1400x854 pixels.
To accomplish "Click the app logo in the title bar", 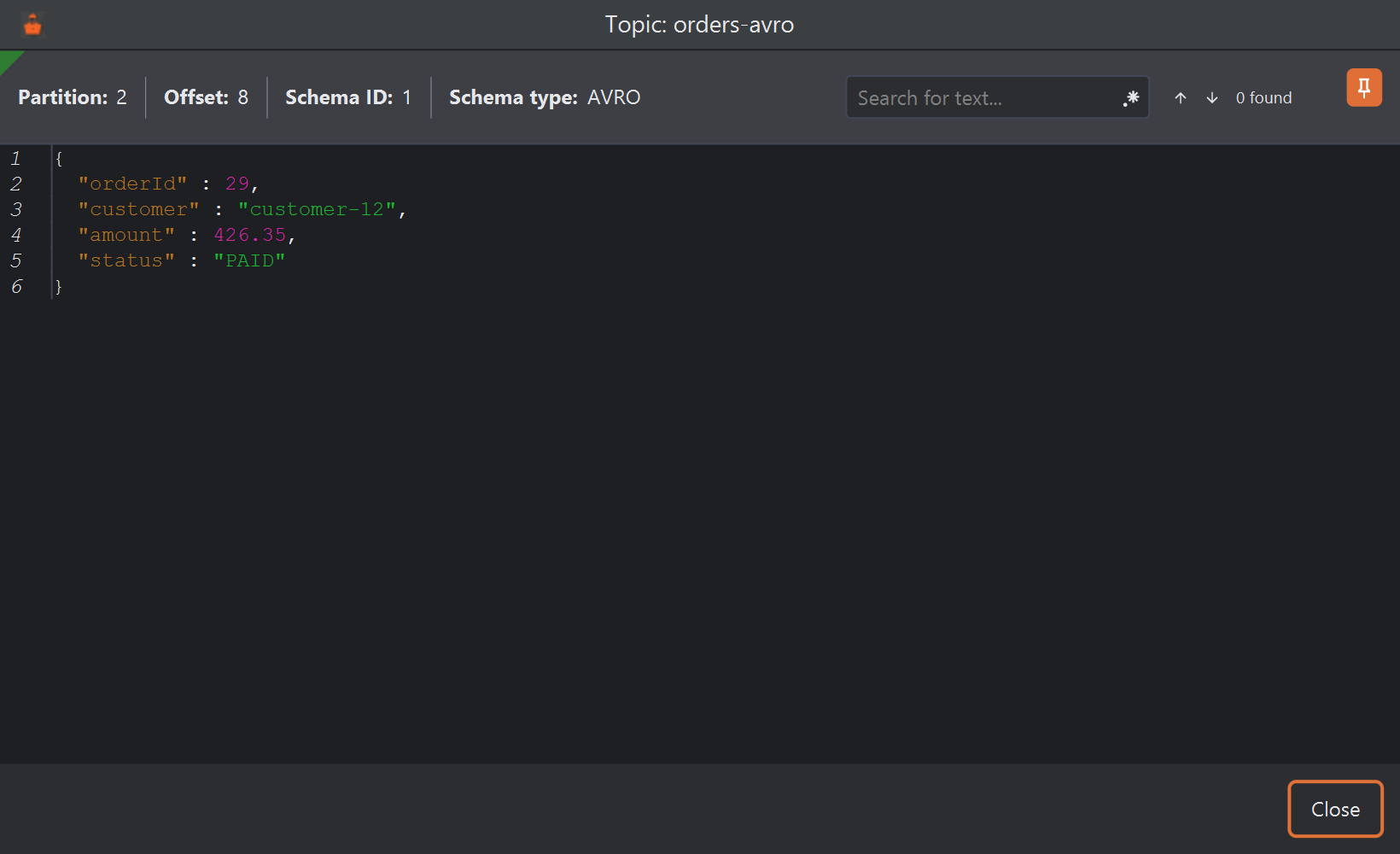I will point(32,25).
